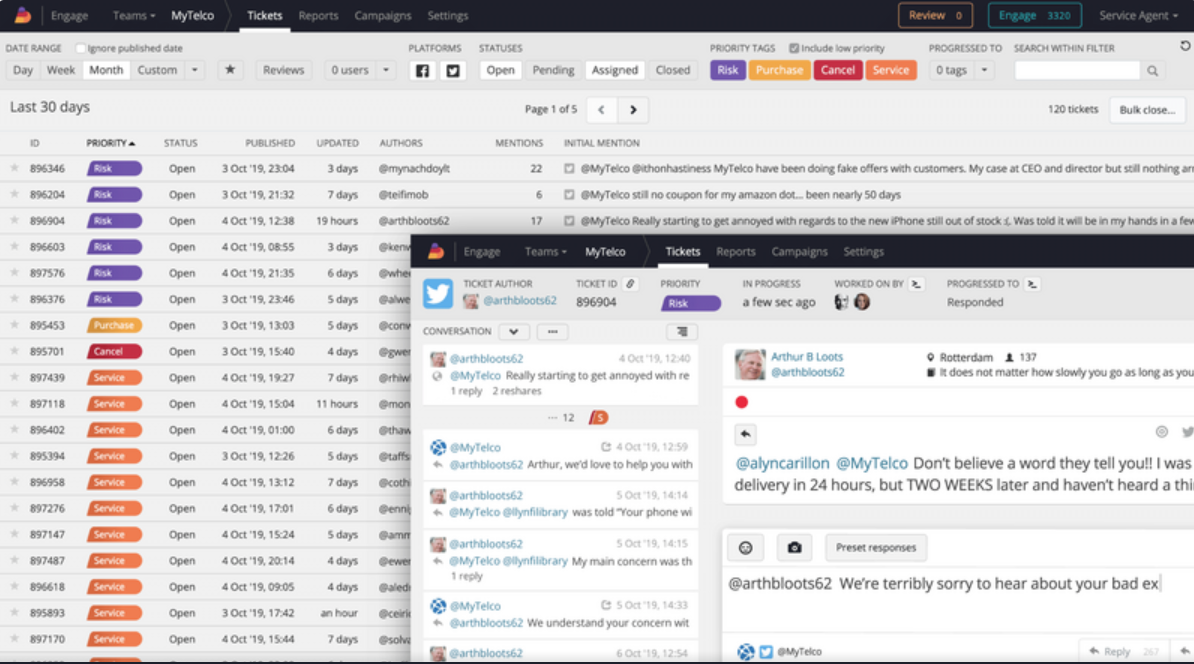Open the Teams dropdown in the ticket list window

134,15
